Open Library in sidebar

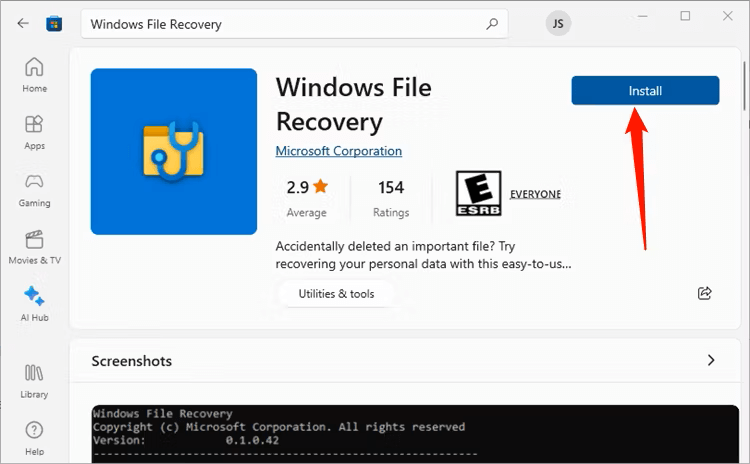[x=34, y=380]
